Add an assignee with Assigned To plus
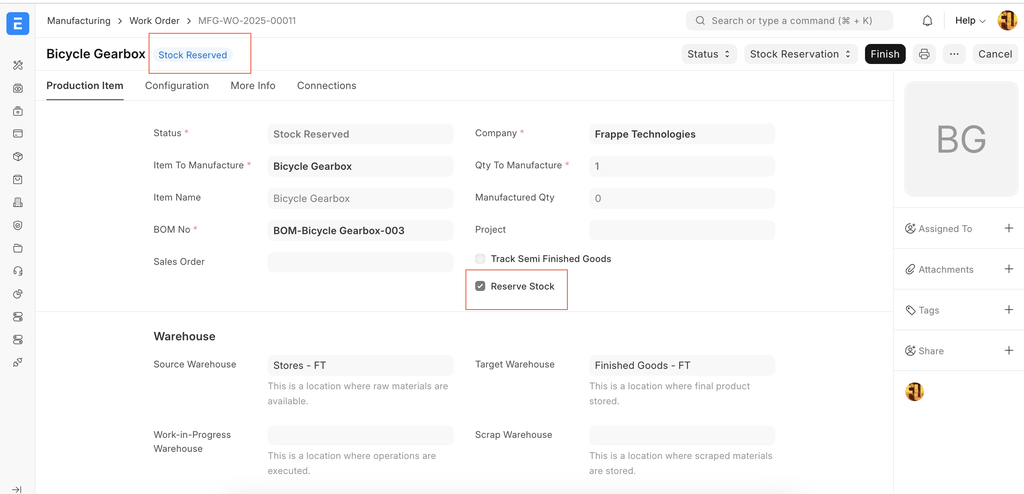Image resolution: width=1024 pixels, height=494 pixels. 1008,229
